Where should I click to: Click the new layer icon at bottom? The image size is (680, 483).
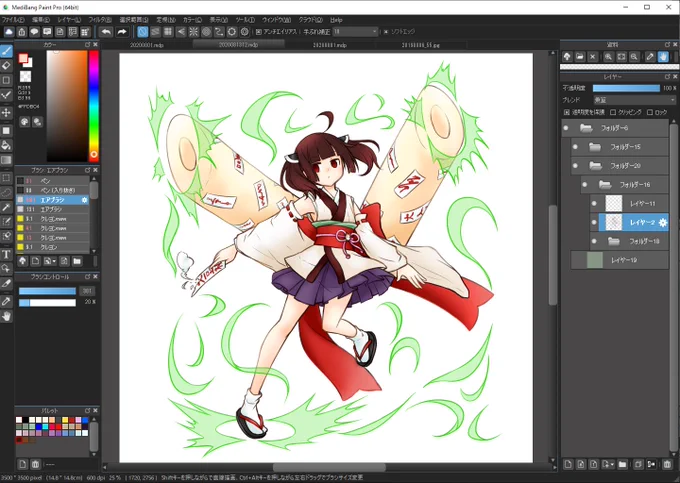tap(568, 464)
